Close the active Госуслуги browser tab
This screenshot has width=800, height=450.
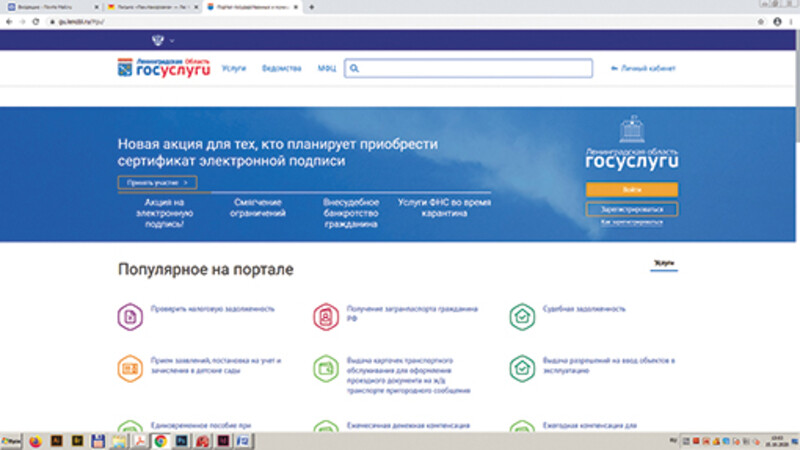pos(295,7)
